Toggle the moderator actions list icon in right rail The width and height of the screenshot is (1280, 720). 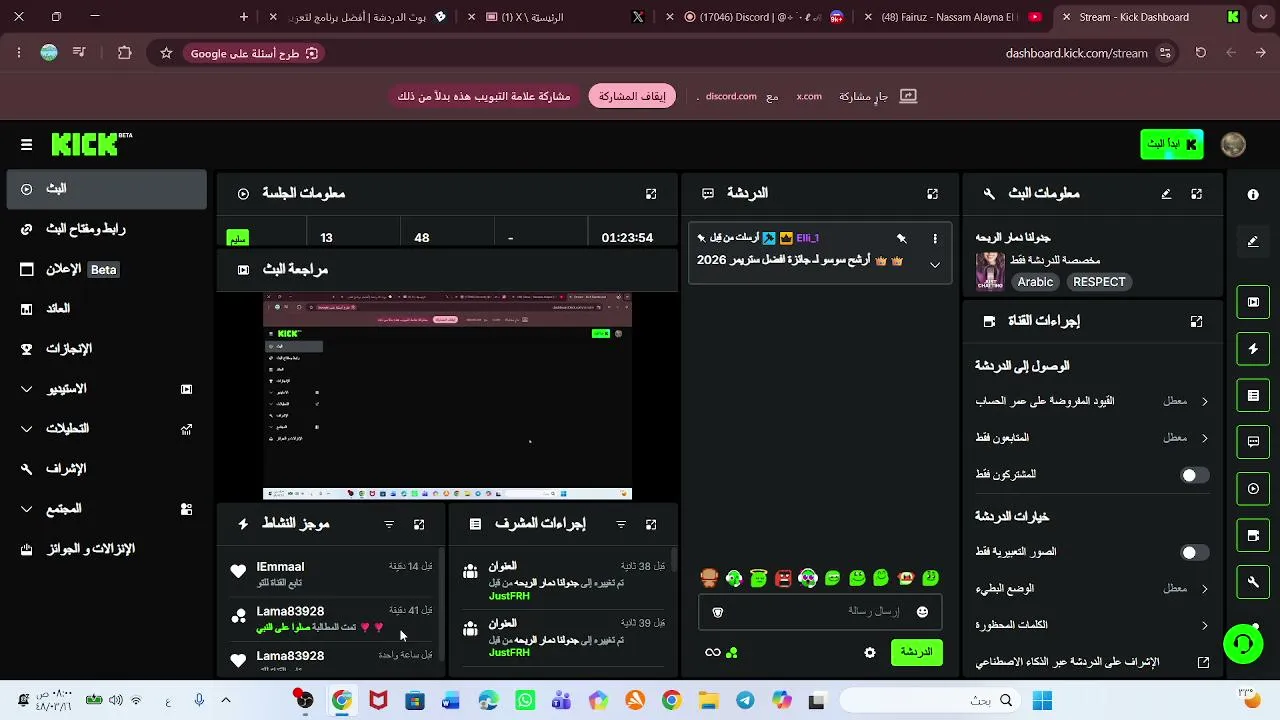coord(1253,395)
